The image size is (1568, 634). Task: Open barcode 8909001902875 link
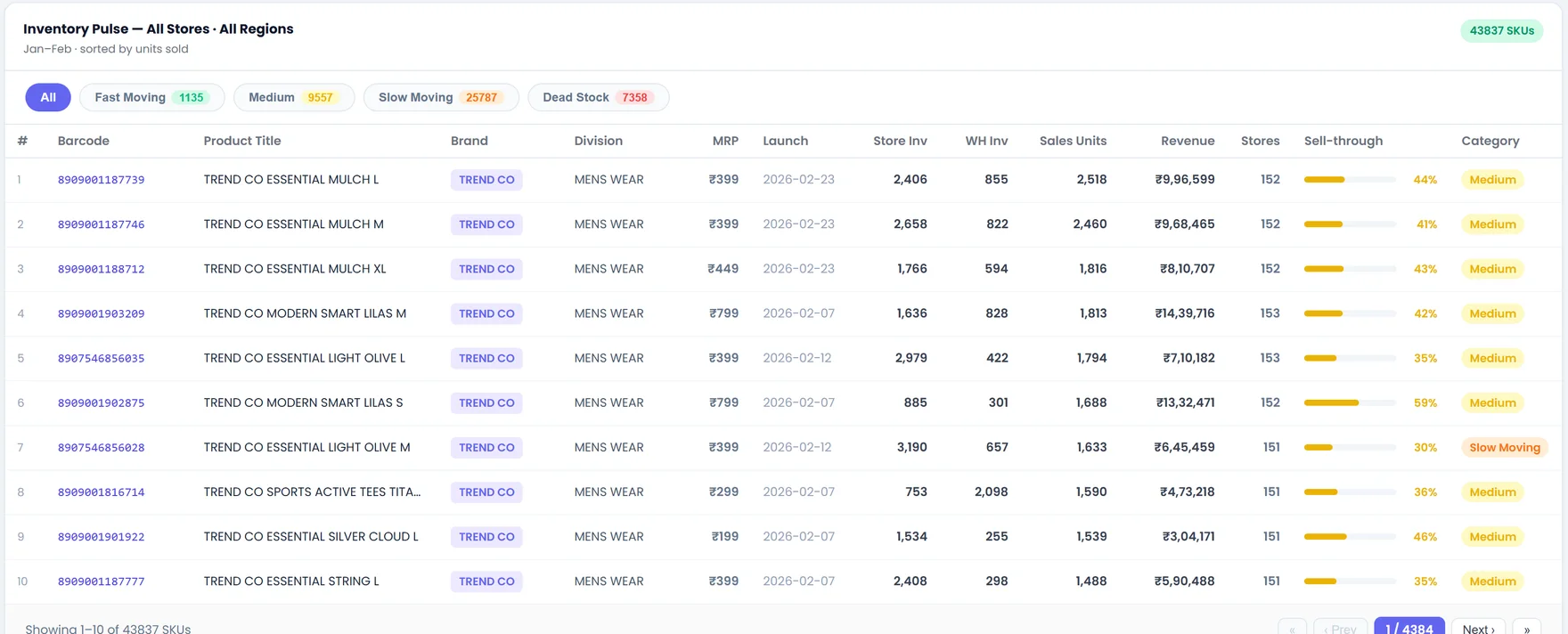click(x=101, y=402)
